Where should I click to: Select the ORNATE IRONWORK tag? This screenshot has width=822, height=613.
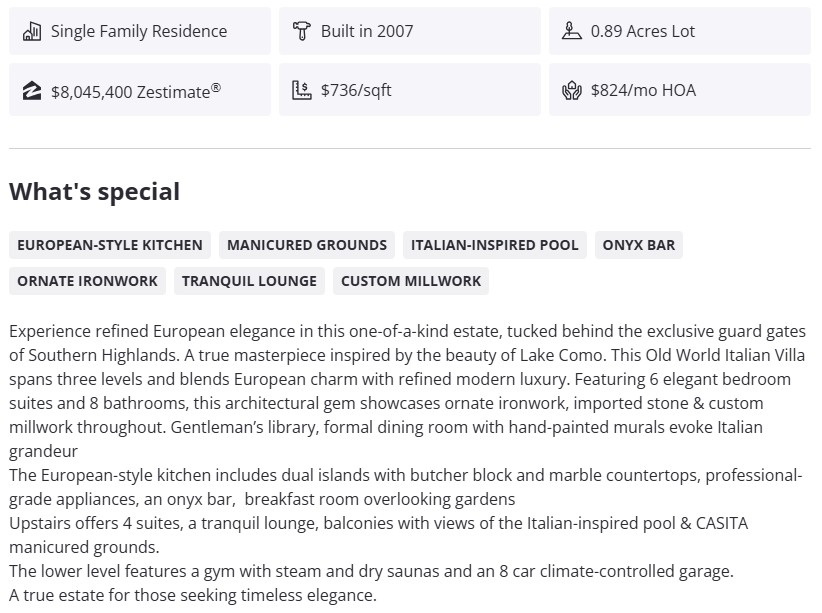[x=88, y=281]
